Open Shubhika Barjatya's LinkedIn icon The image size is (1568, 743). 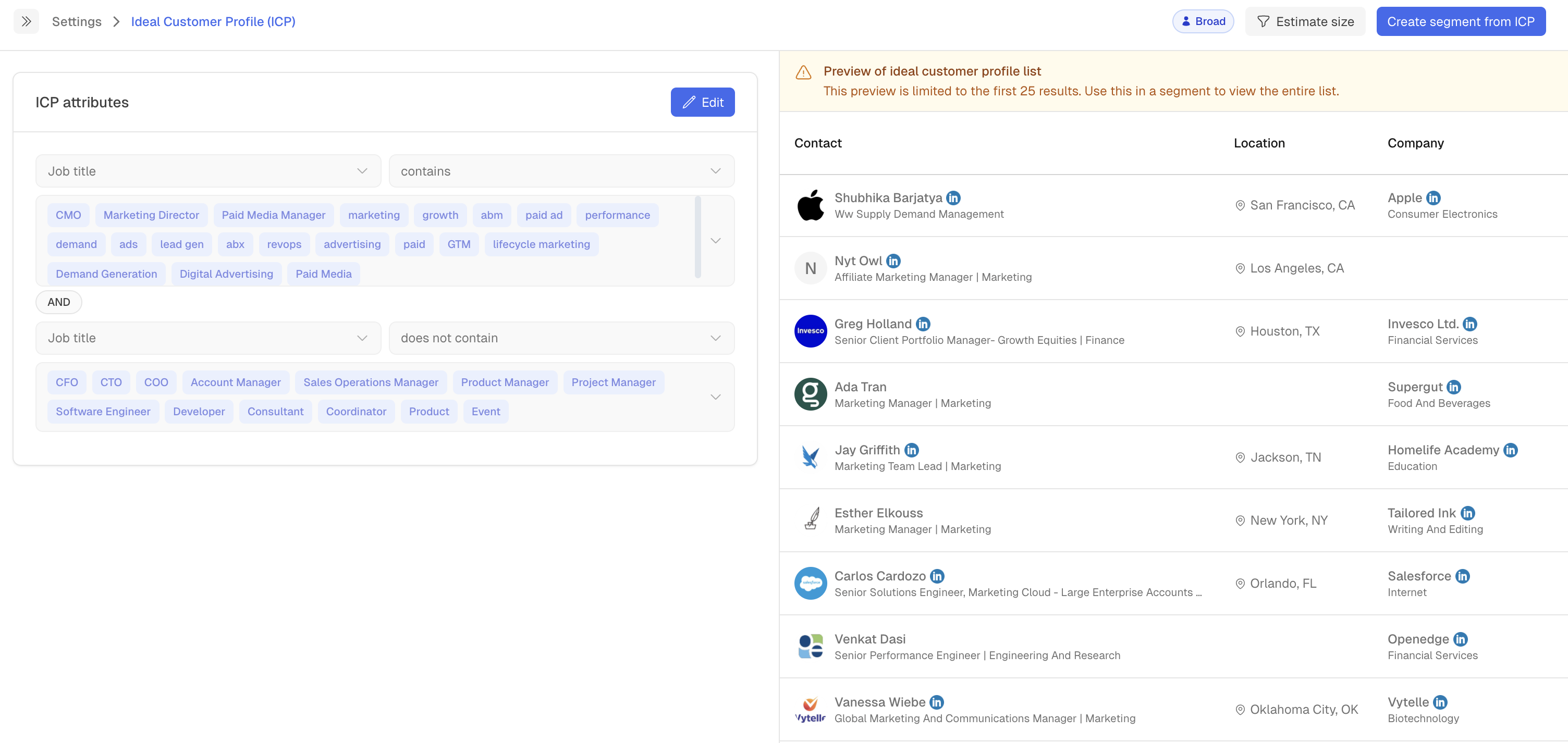[953, 198]
